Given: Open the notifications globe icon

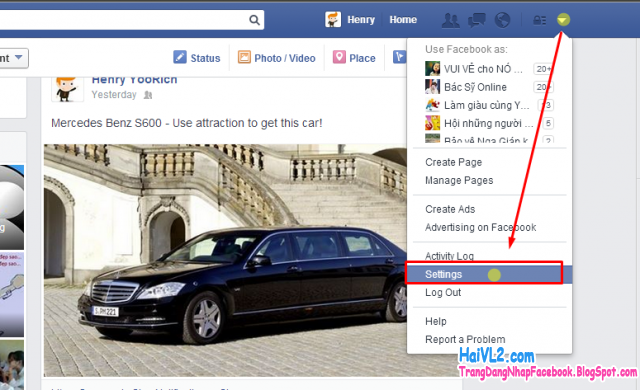Looking at the screenshot, I should coord(502,20).
